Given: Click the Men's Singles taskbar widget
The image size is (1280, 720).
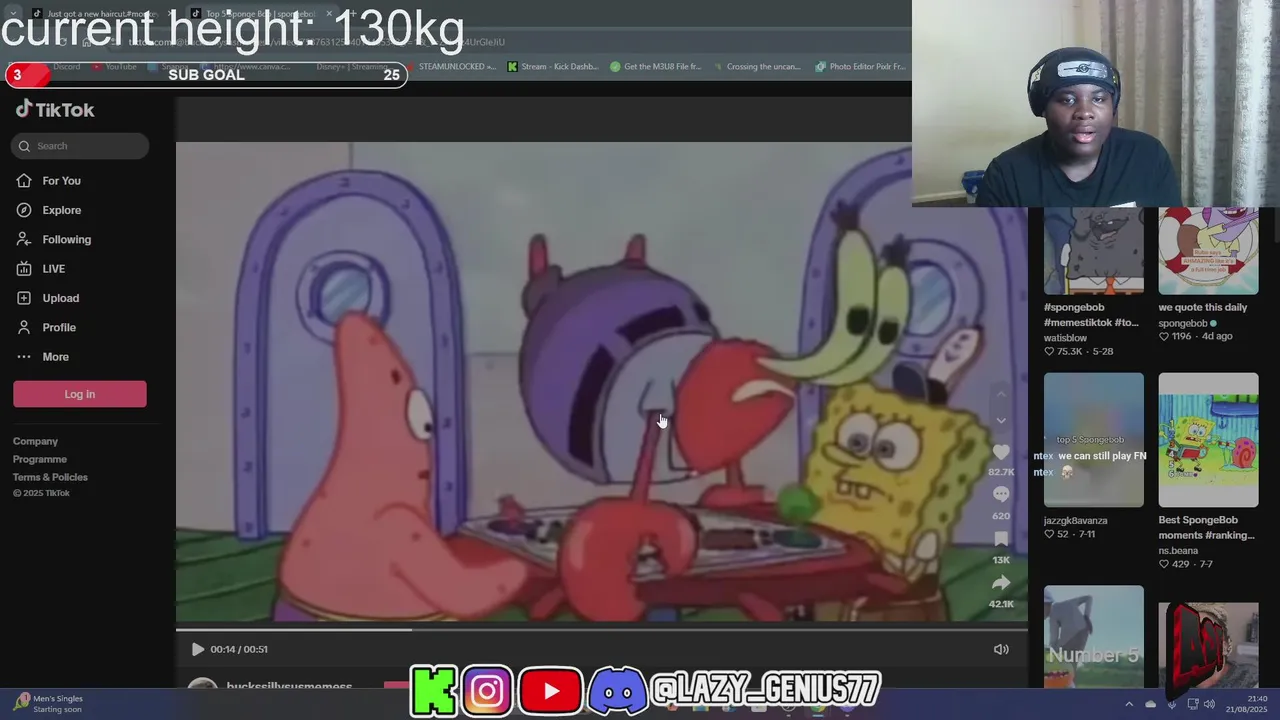Looking at the screenshot, I should pyautogui.click(x=50, y=704).
